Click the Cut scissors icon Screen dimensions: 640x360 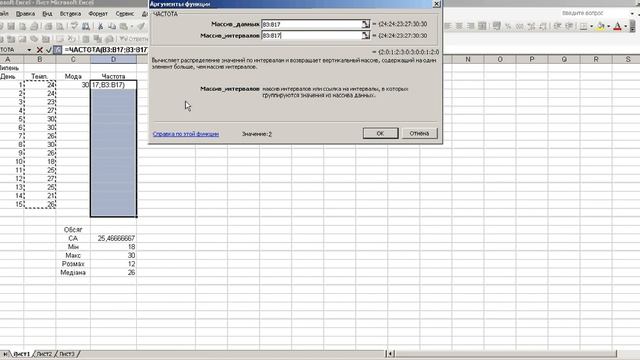[x=100, y=26]
